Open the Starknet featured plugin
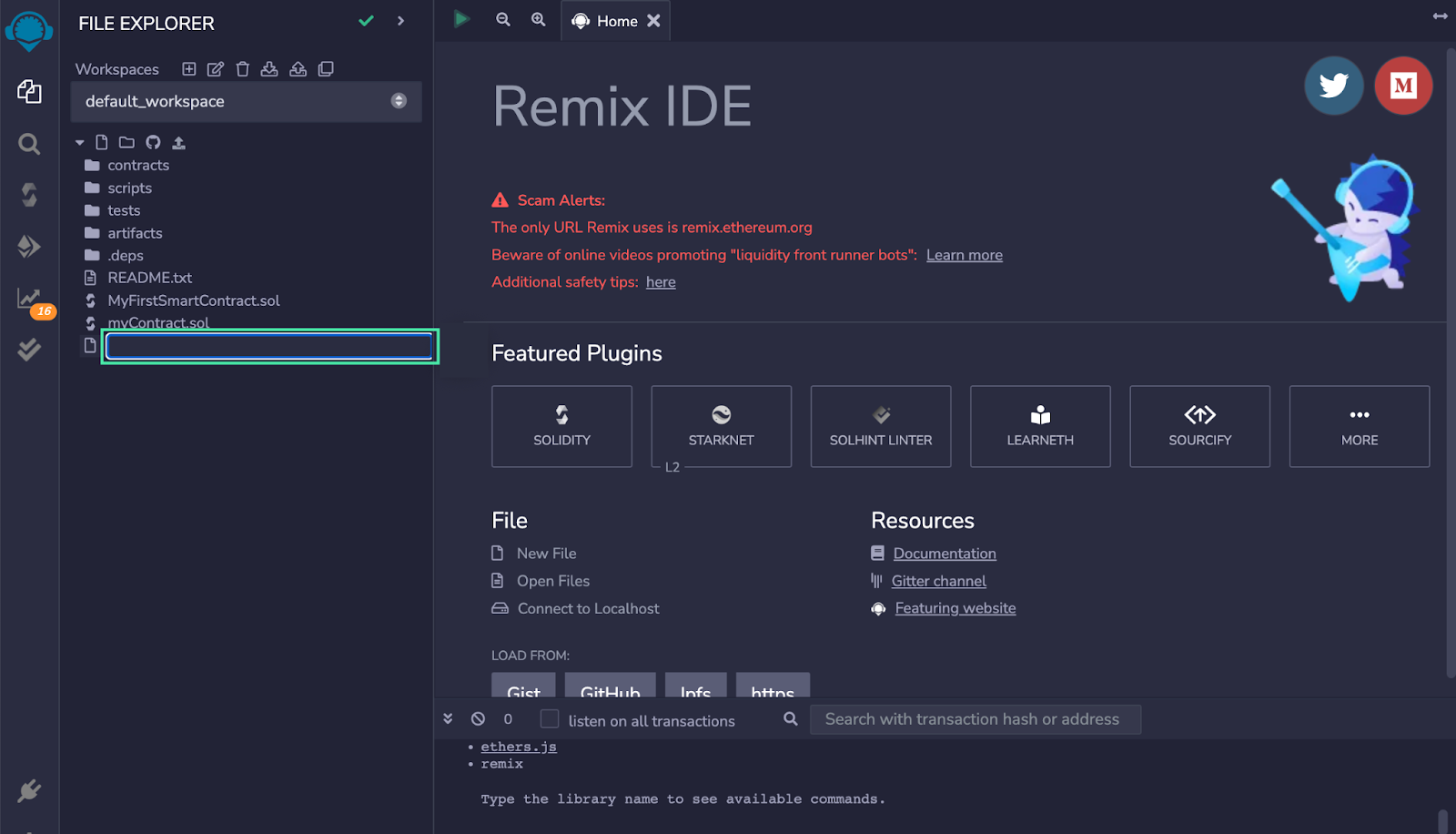 tap(721, 426)
